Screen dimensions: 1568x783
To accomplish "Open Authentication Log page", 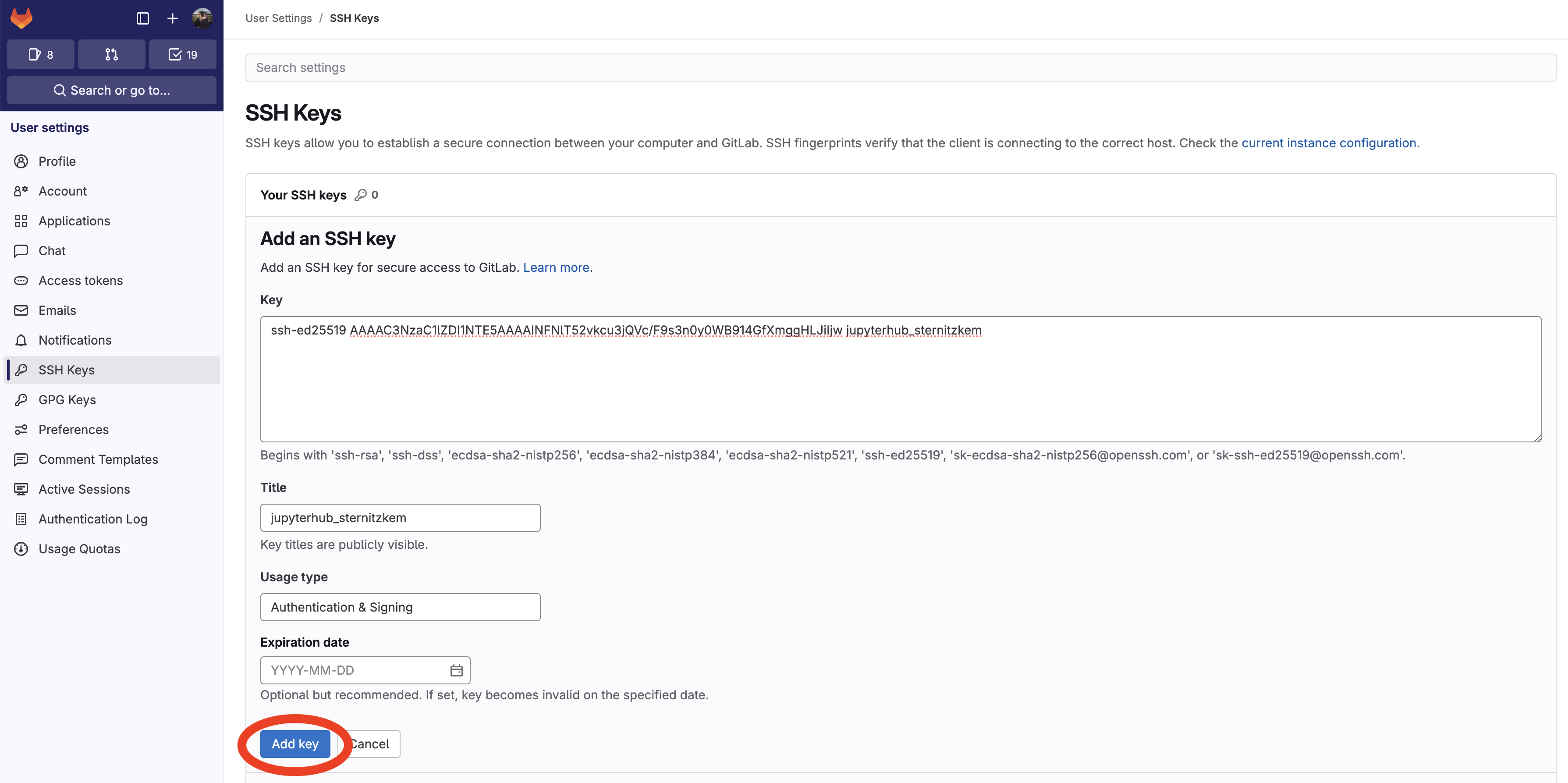I will 92,520.
